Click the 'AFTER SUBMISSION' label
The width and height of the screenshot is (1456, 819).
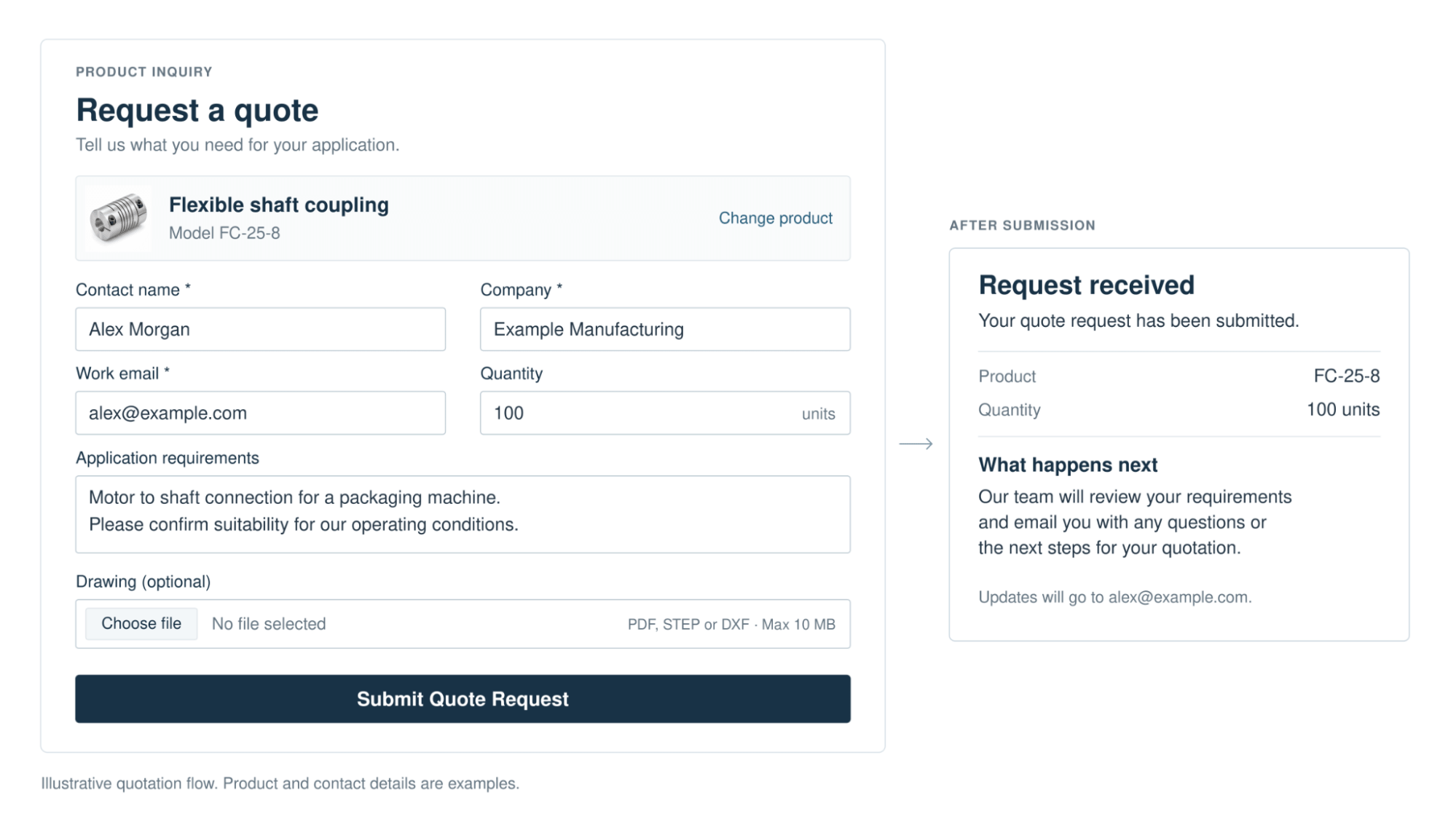1022,226
